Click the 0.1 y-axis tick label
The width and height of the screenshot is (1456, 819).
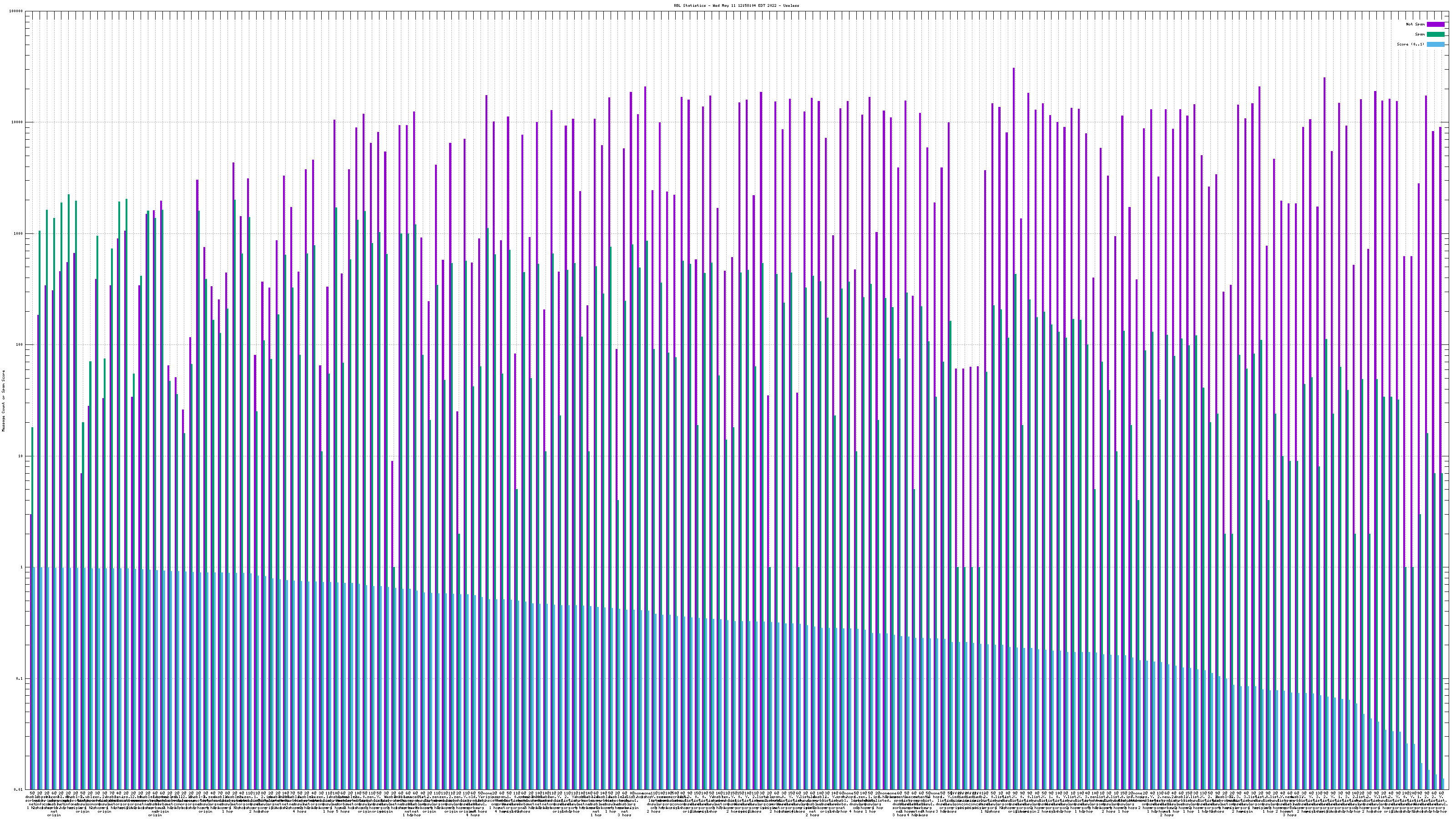[x=20, y=679]
